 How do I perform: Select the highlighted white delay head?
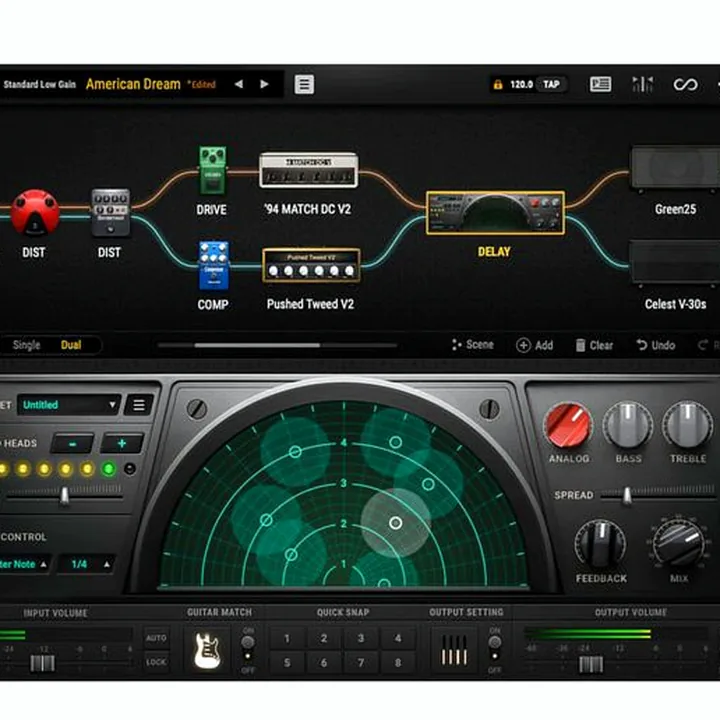click(395, 523)
